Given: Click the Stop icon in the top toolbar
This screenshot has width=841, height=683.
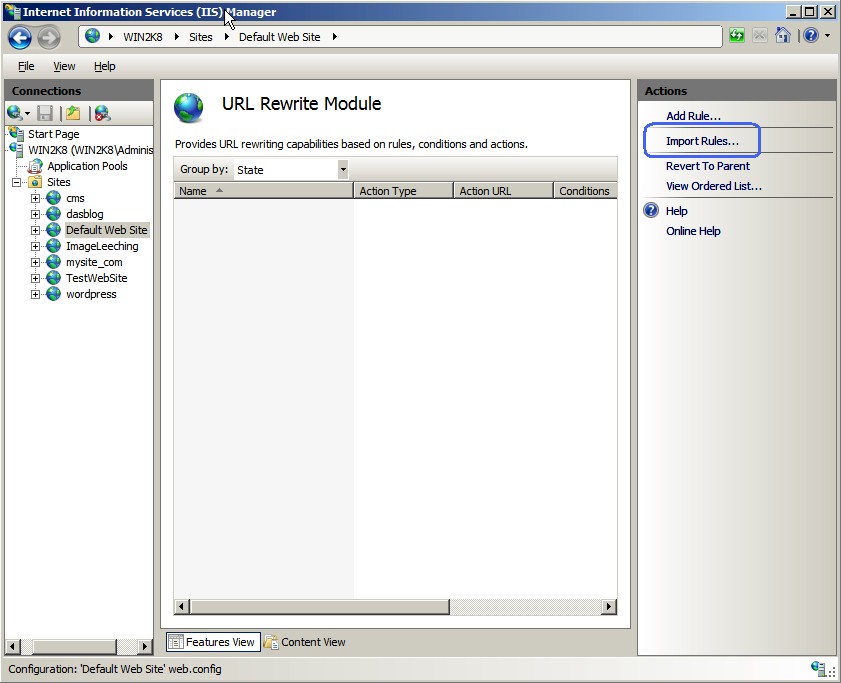Looking at the screenshot, I should point(759,36).
